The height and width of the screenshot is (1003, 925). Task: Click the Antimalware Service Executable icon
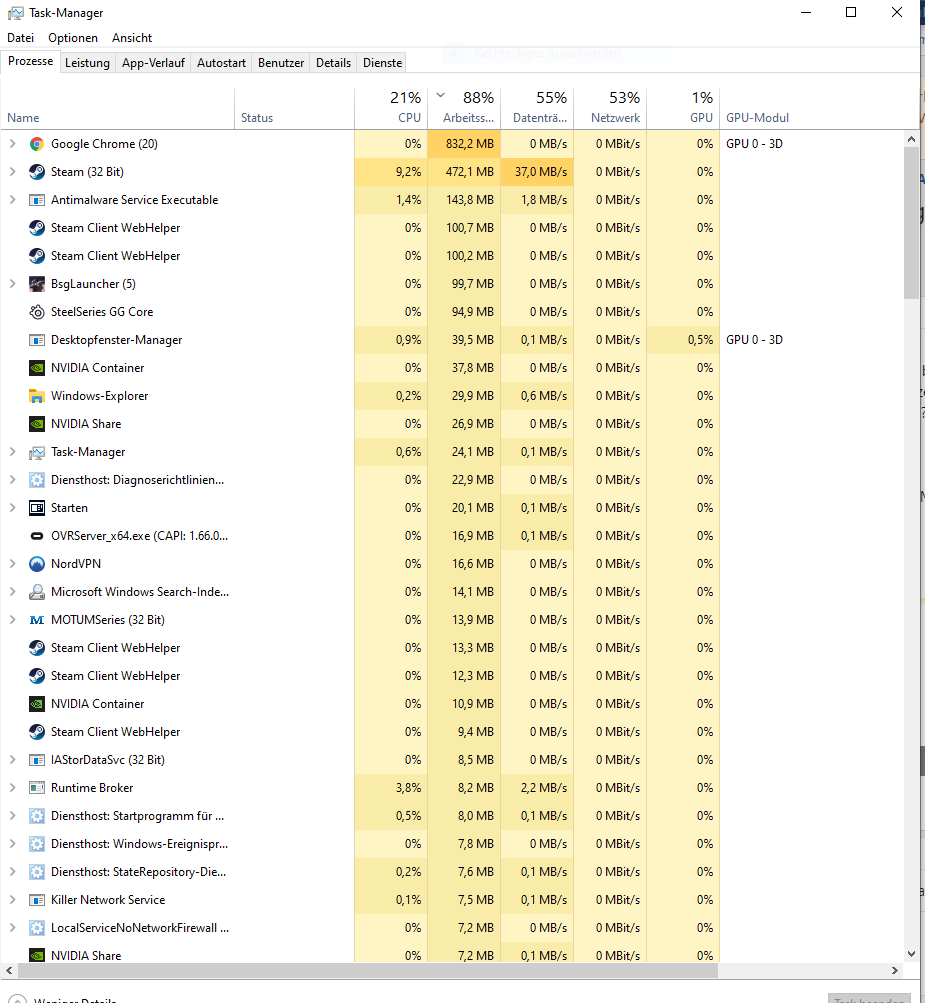point(37,200)
